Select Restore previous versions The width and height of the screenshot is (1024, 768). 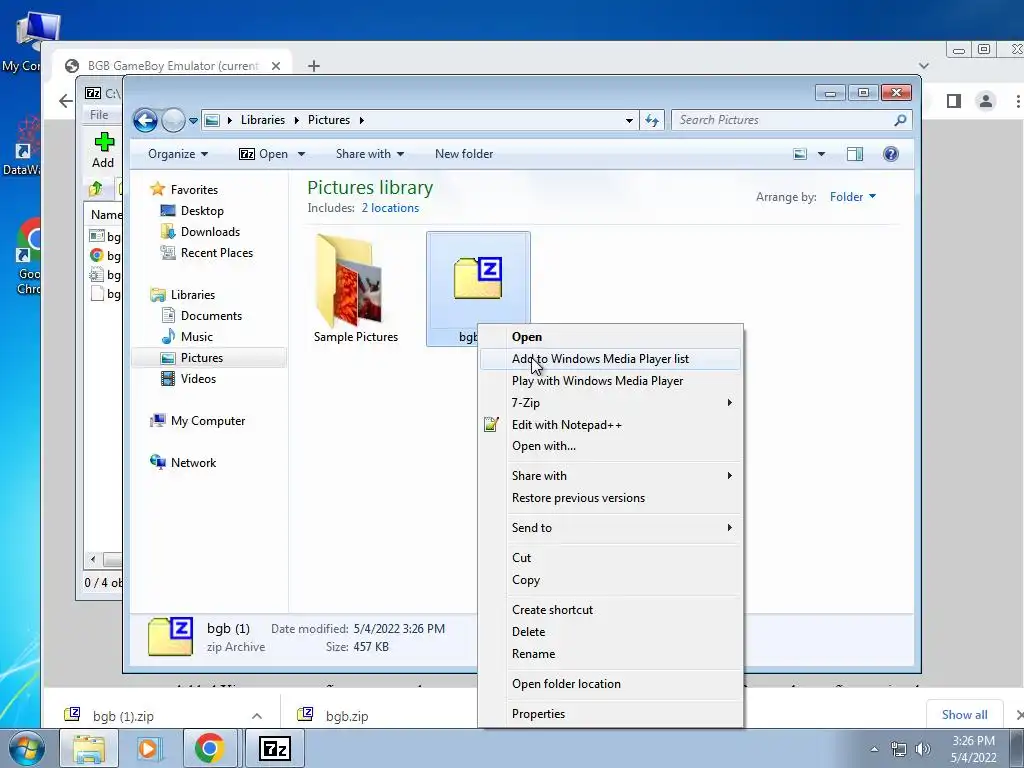610,498
